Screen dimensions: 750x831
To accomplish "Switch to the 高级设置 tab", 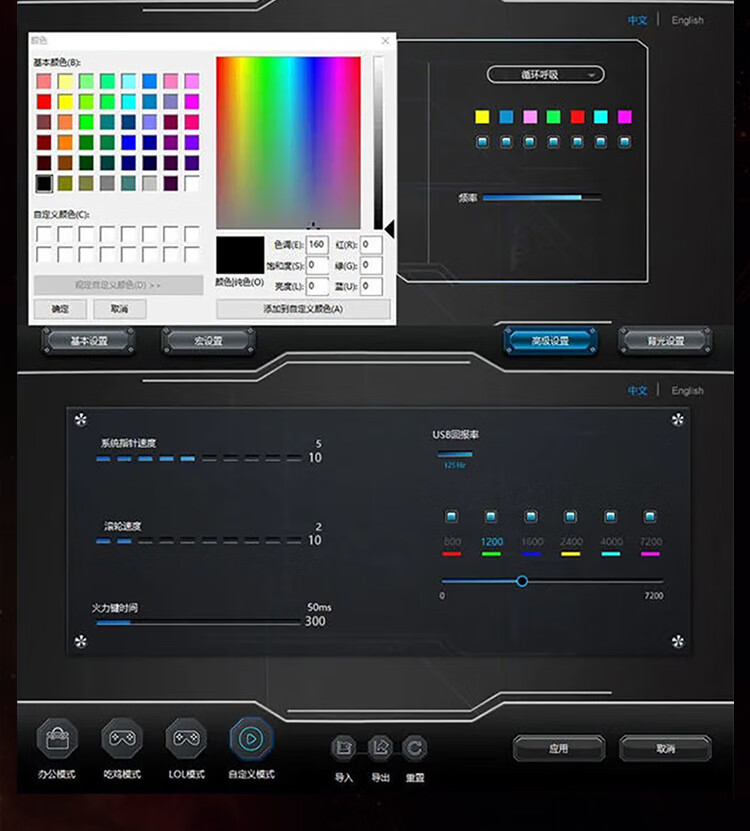I will (x=550, y=341).
